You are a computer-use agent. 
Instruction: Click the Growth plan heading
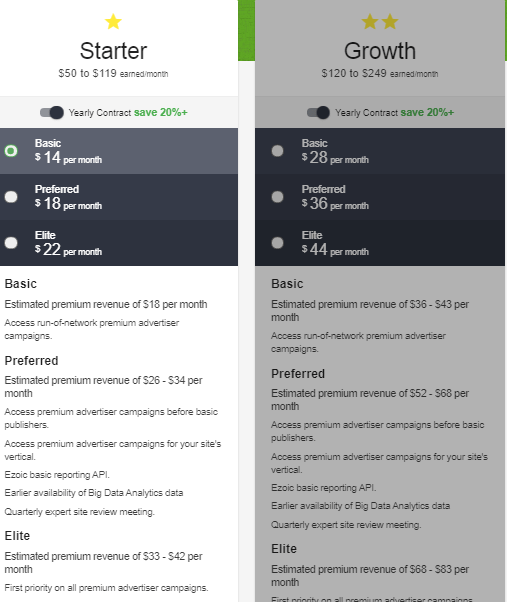point(380,51)
